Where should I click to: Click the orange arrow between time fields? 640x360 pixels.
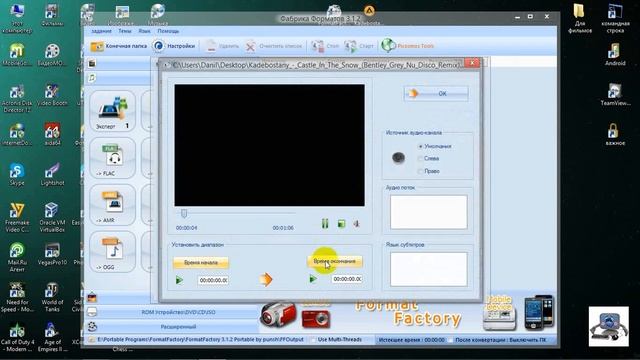click(x=266, y=280)
